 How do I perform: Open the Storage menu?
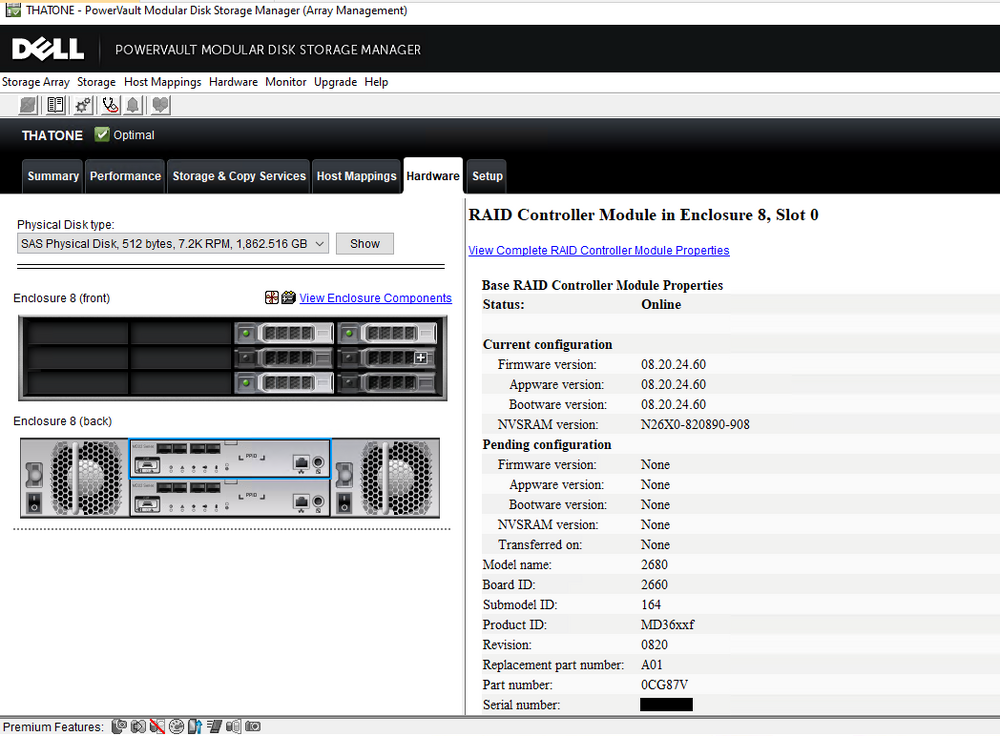[96, 82]
